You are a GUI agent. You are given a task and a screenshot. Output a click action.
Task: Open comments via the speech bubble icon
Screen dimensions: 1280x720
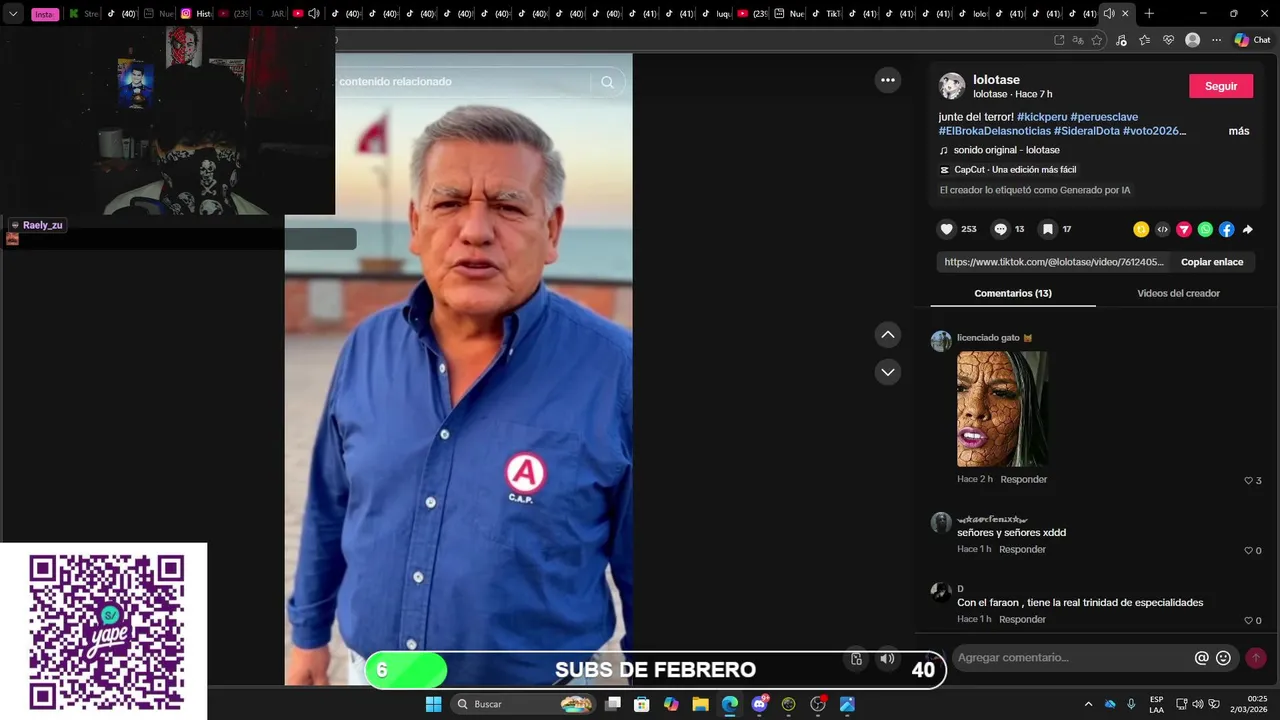(1000, 229)
